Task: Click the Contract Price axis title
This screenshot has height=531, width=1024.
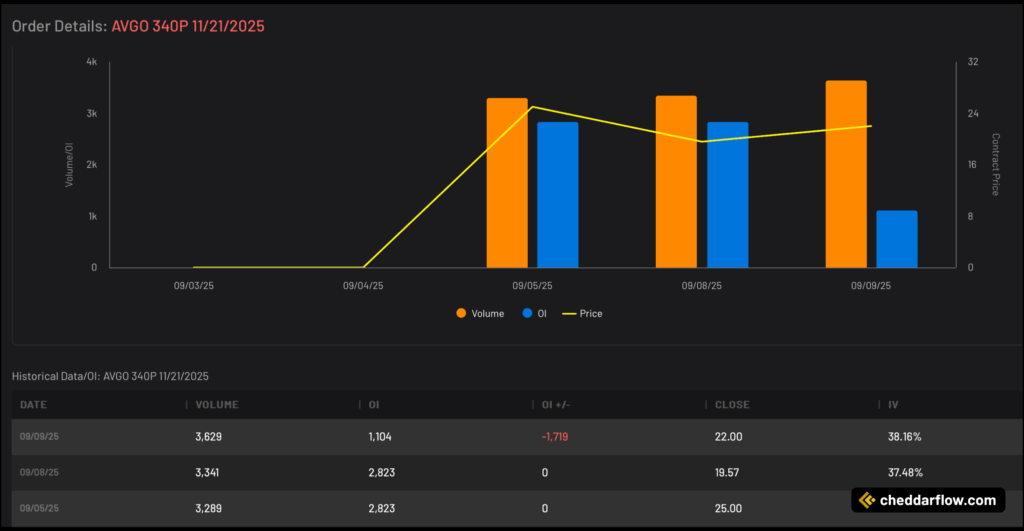Action: [x=995, y=165]
